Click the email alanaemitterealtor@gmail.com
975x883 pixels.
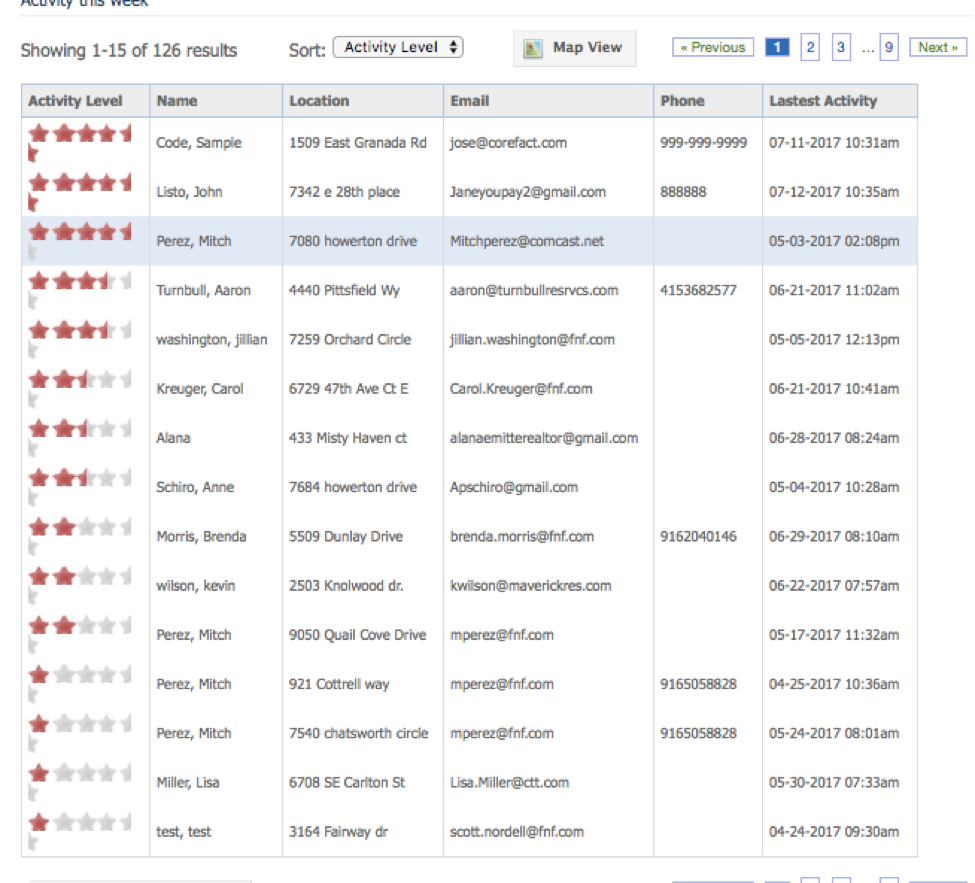tap(544, 438)
